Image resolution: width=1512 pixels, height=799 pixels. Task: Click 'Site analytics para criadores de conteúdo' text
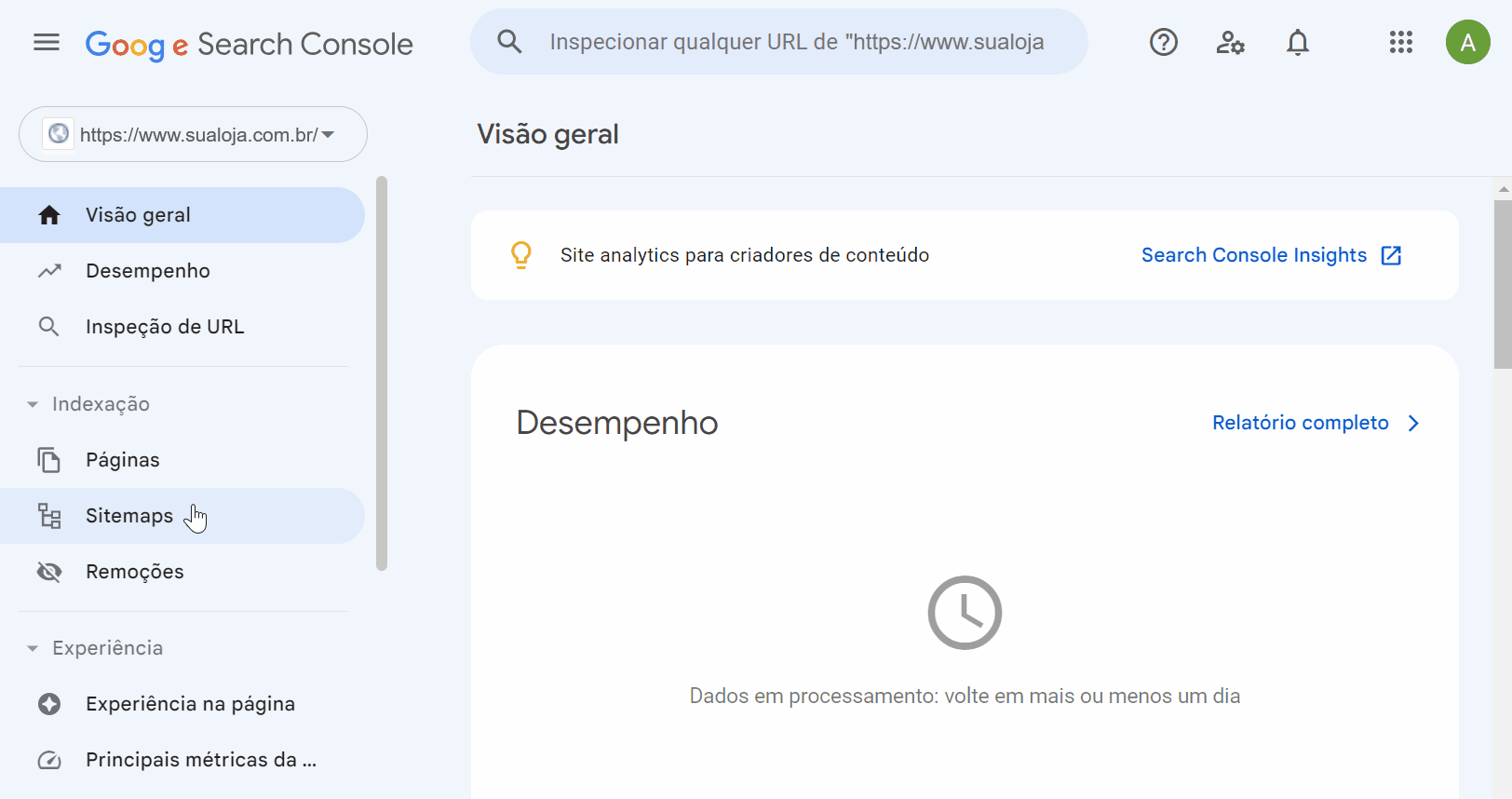[x=745, y=255]
